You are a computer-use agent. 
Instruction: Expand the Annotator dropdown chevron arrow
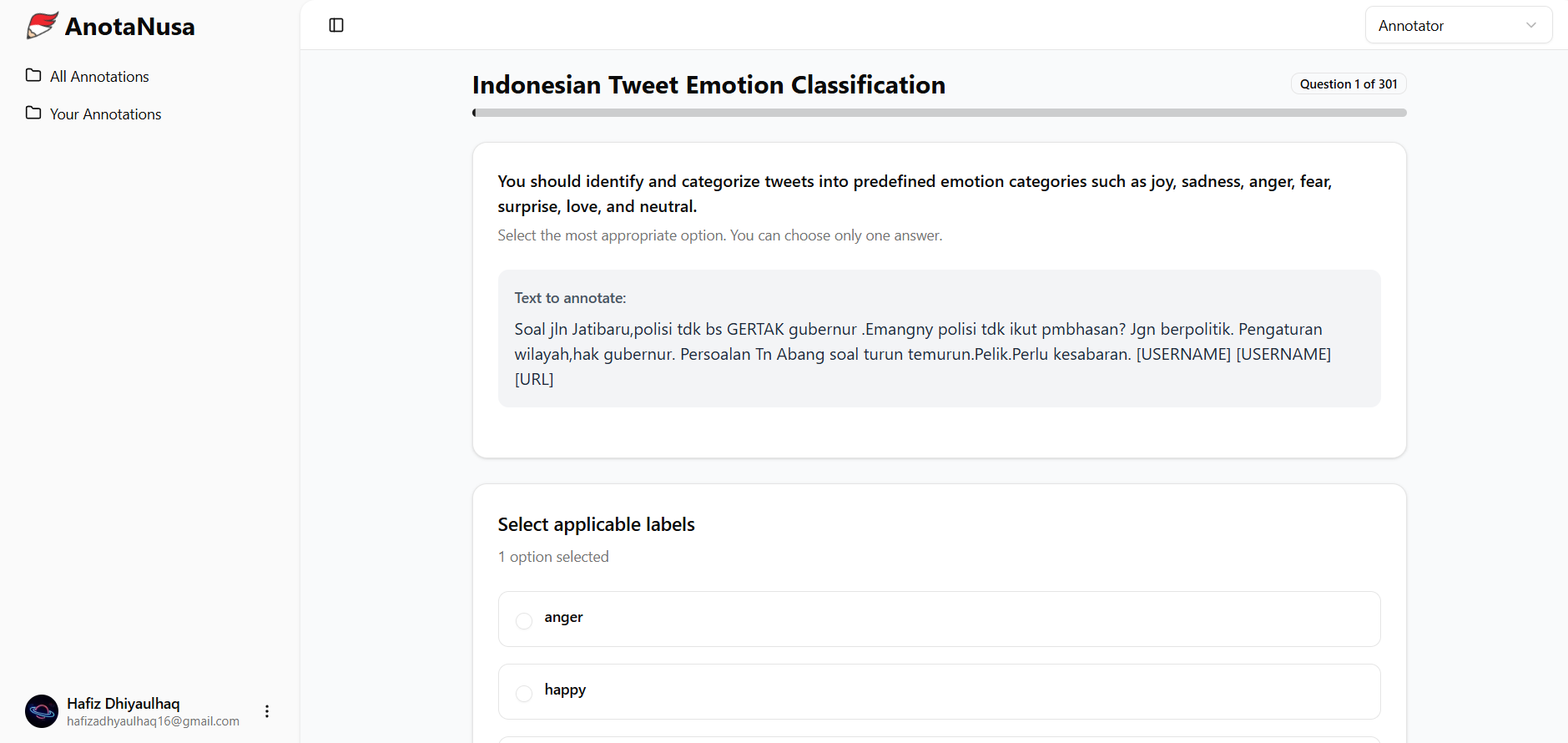(1531, 25)
